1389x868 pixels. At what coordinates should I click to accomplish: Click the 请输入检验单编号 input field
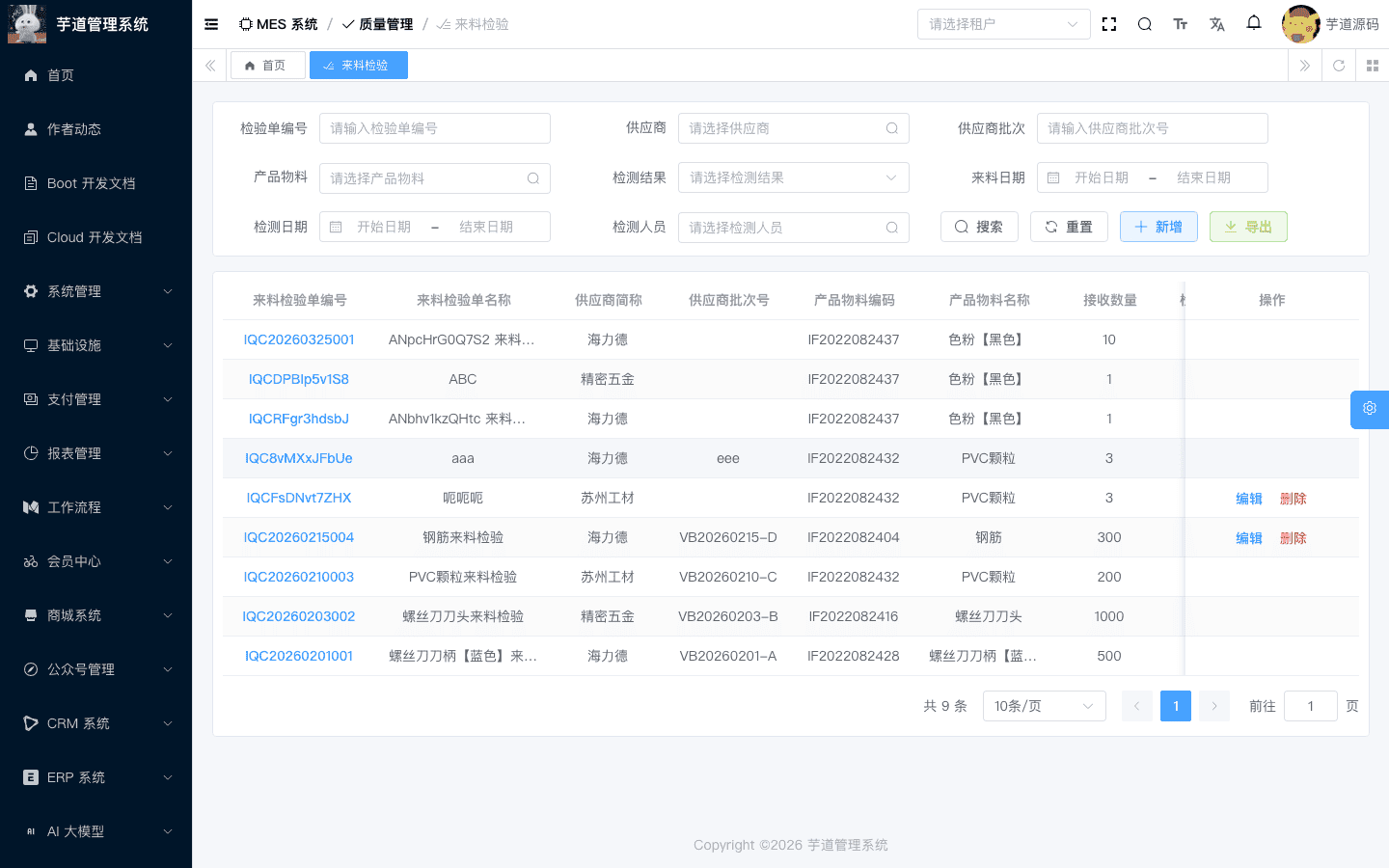click(x=434, y=127)
